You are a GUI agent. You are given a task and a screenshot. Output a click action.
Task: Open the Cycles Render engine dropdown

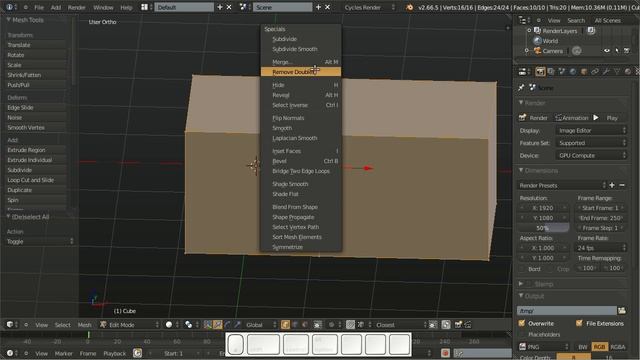[369, 7]
